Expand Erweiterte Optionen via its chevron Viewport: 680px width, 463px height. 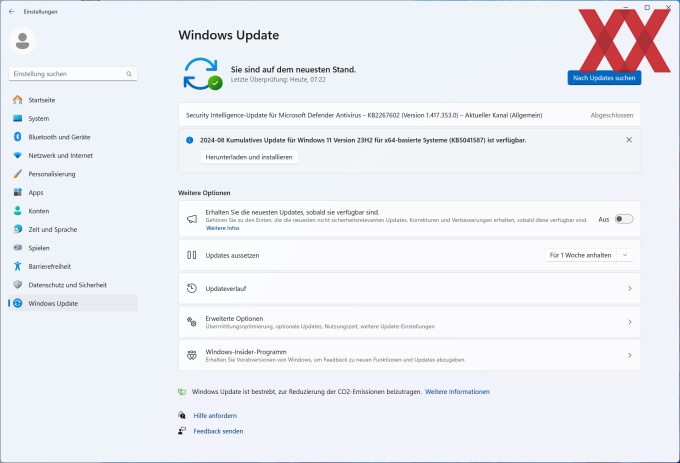(630, 322)
